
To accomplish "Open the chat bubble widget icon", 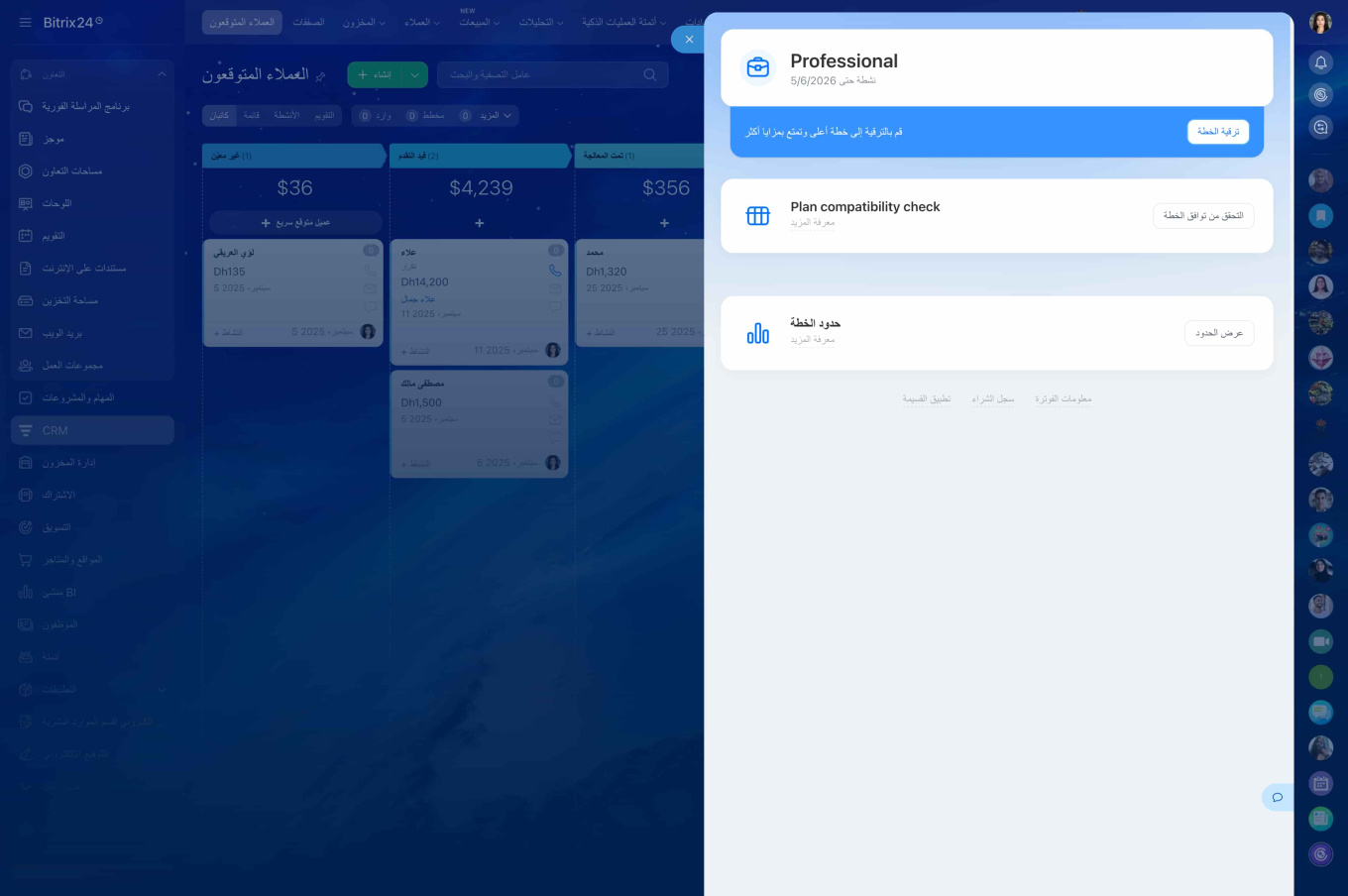I will tap(1278, 797).
